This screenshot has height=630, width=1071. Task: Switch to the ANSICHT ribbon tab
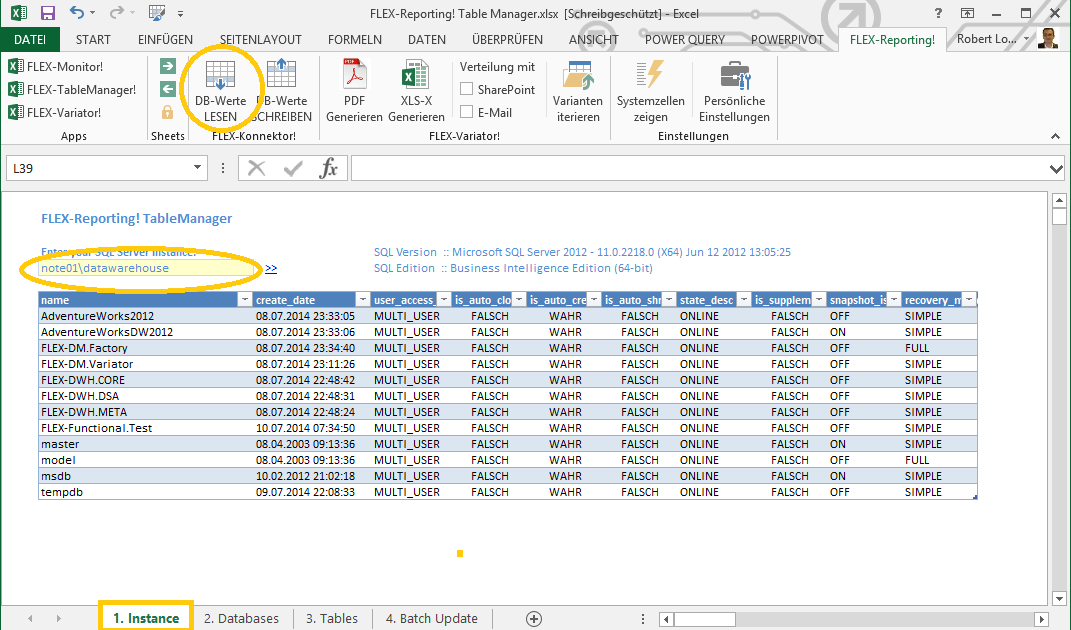(x=594, y=40)
